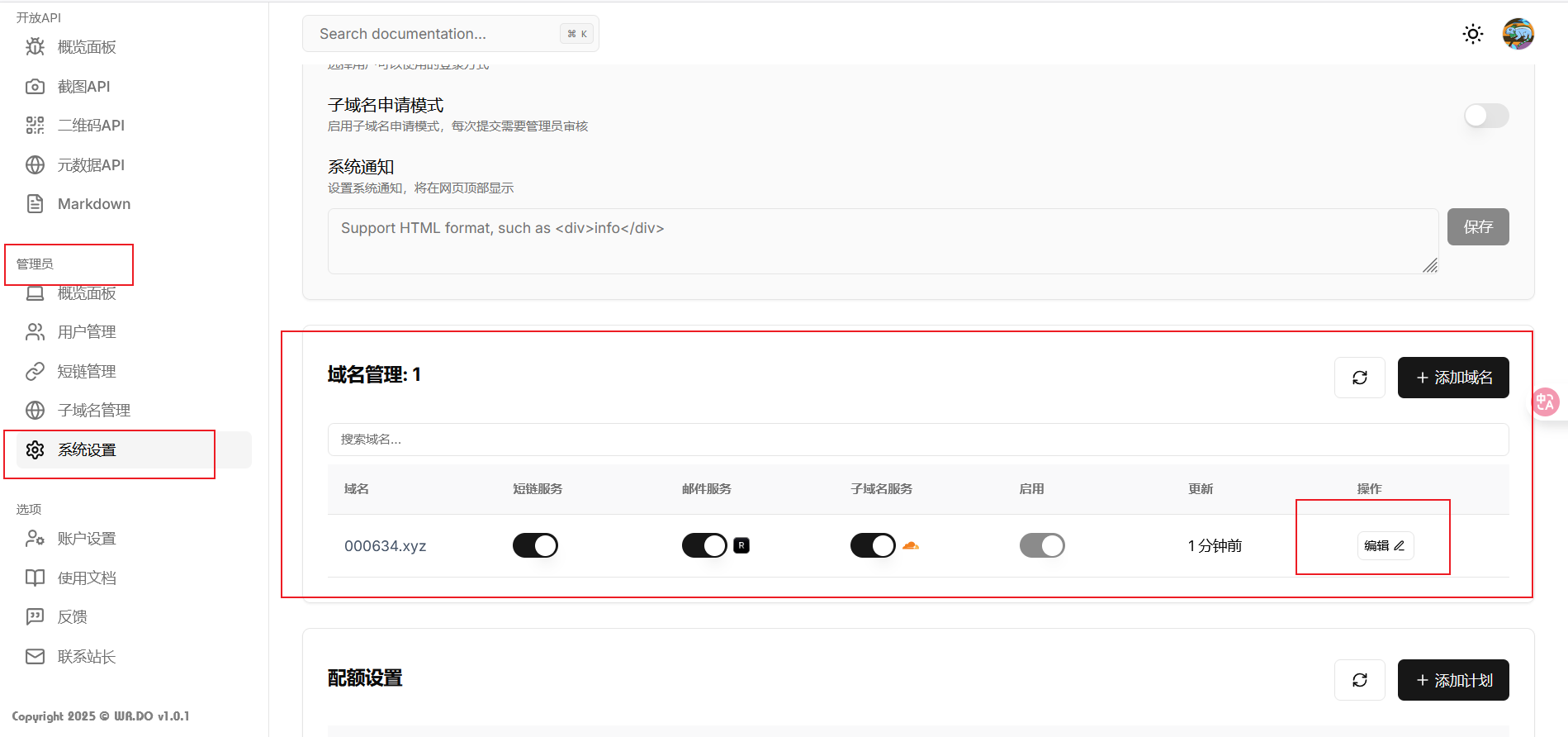Enable the 子域名申请模式 switch
This screenshot has width=1568, height=737.
tap(1485, 116)
